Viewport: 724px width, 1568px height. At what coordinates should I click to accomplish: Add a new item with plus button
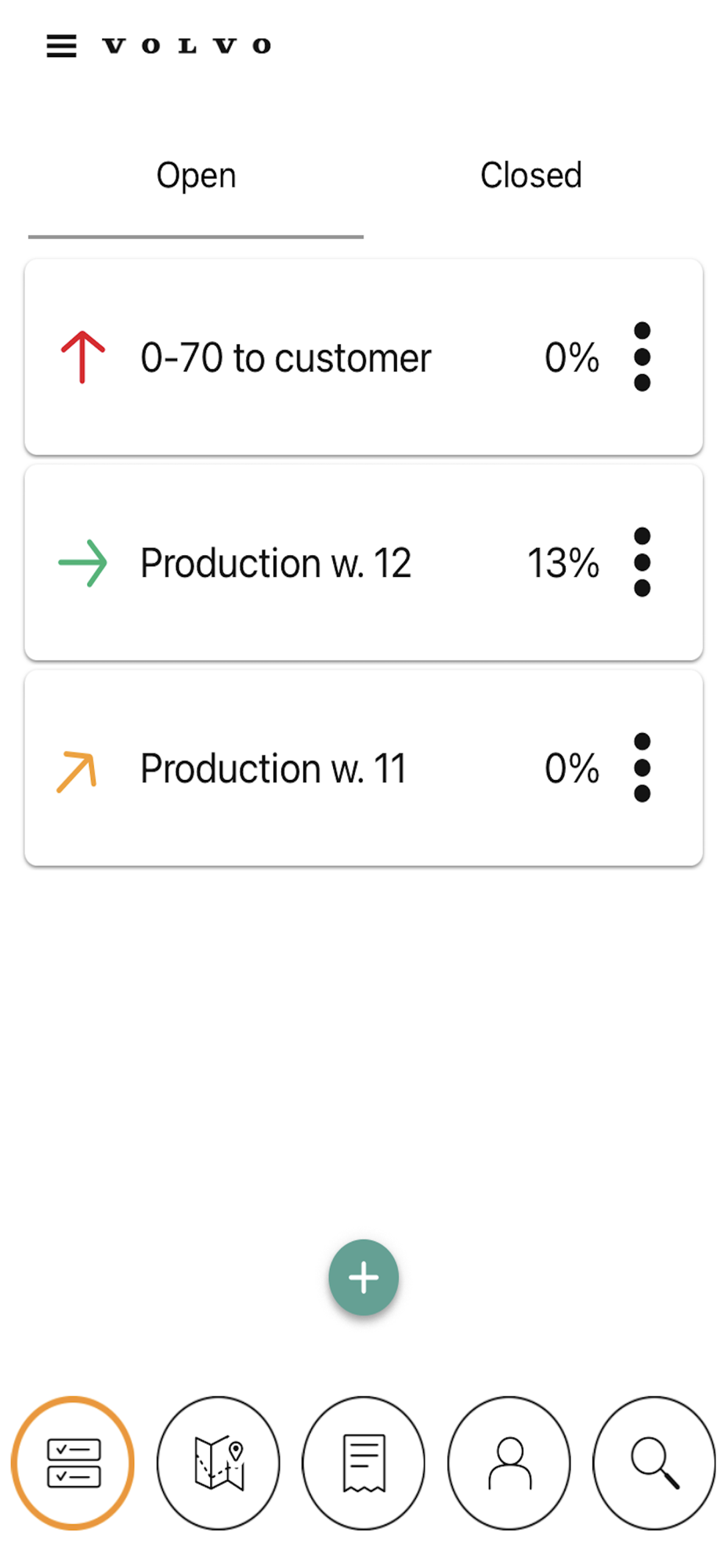364,1277
